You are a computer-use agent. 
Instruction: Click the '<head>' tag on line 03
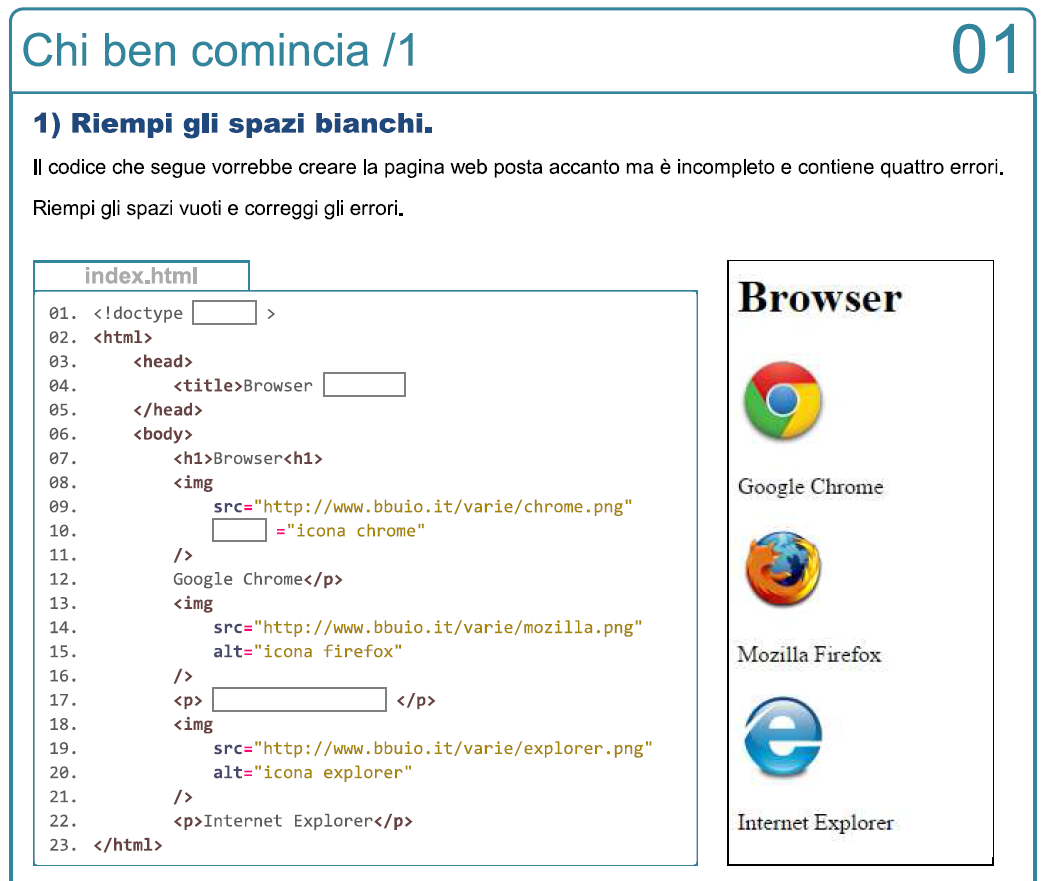coord(163,361)
